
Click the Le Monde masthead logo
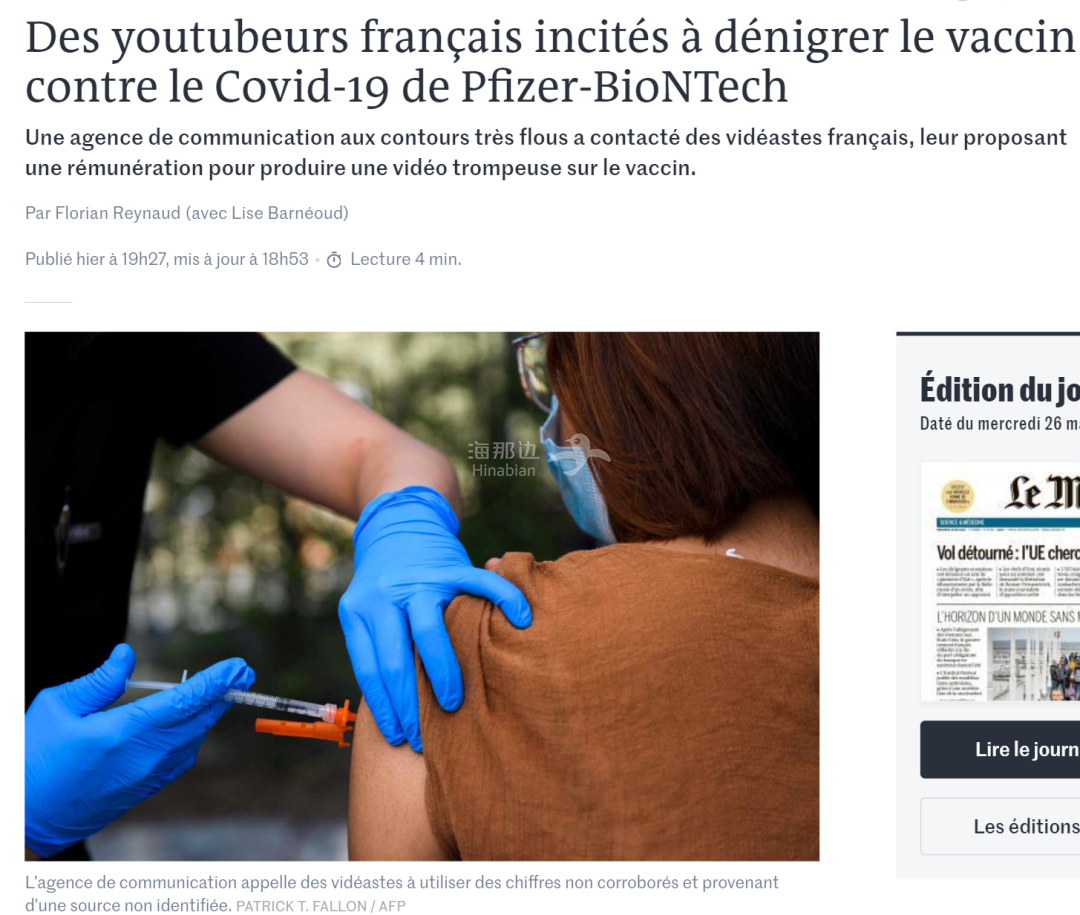tap(1041, 492)
